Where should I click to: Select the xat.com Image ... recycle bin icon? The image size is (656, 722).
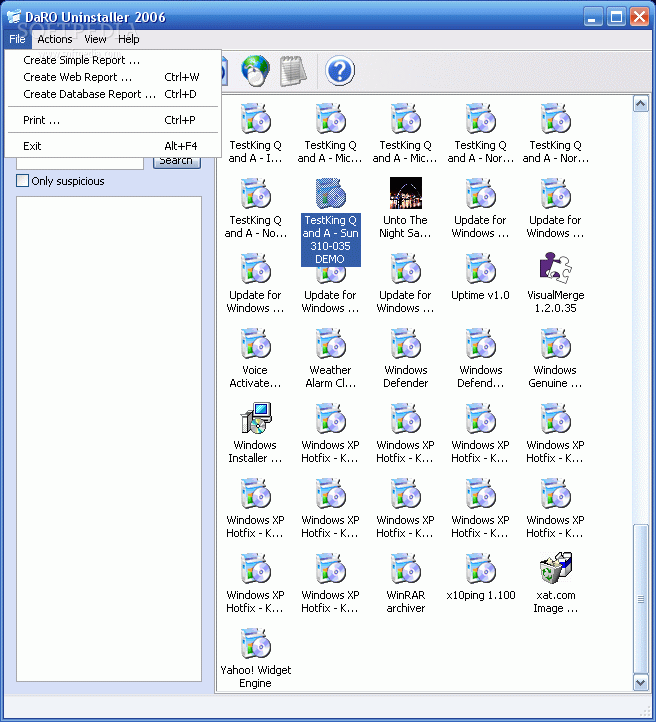[556, 568]
